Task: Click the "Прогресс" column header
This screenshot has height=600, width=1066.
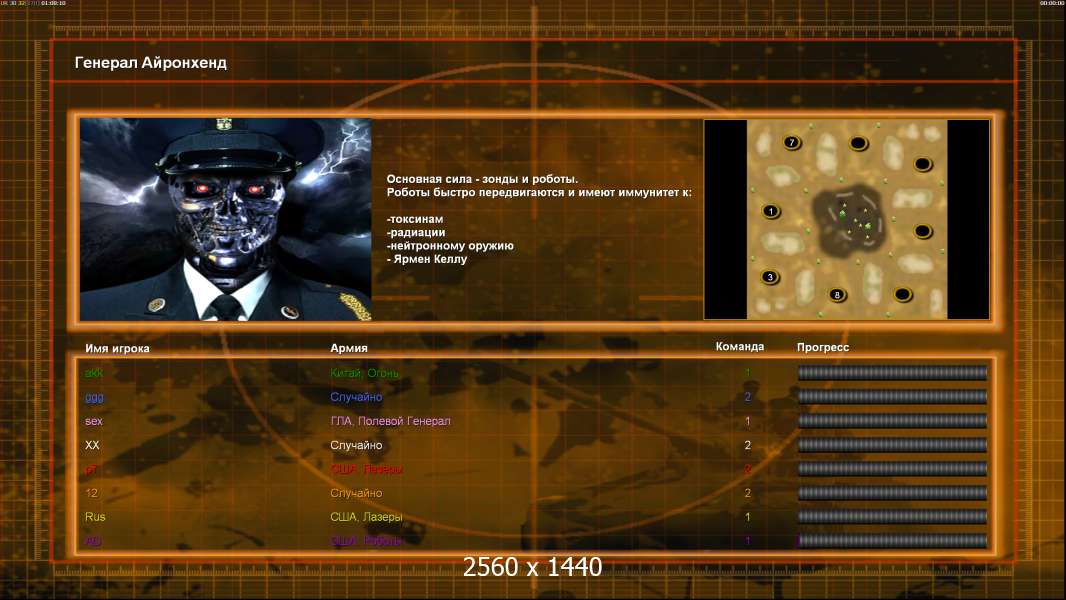Action: [x=823, y=347]
